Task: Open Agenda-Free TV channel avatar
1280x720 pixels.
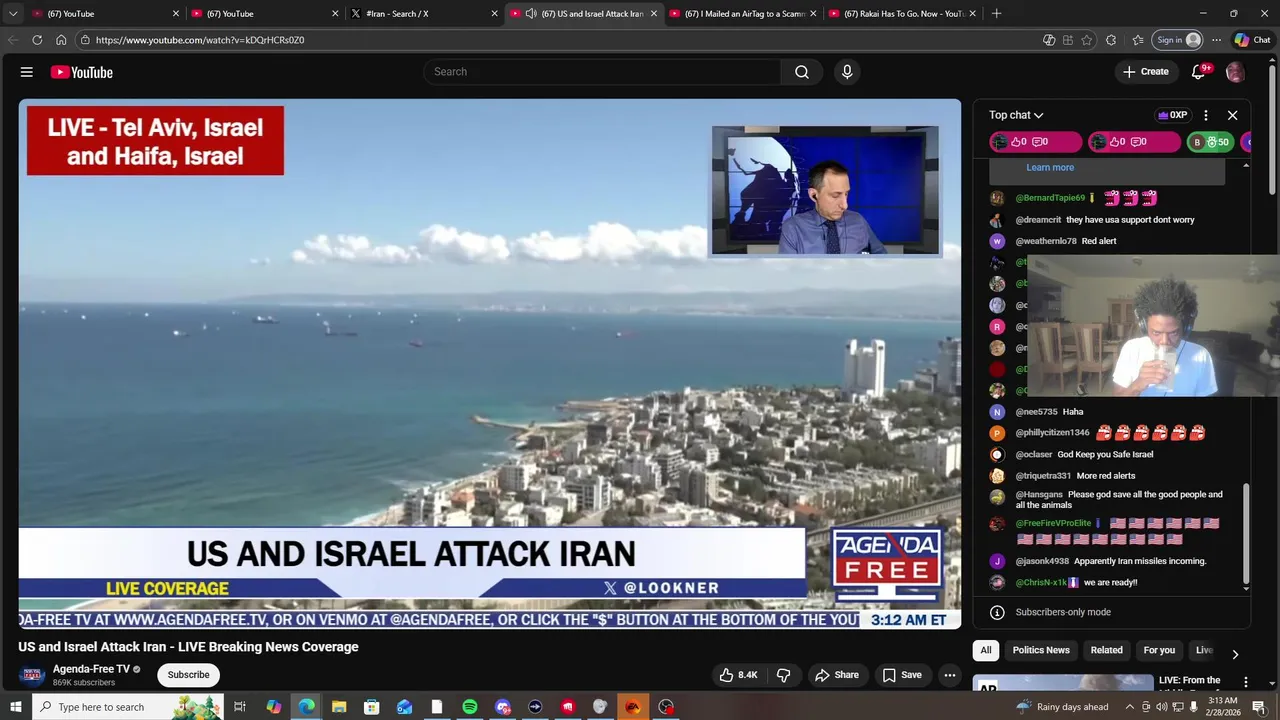Action: pyautogui.click(x=32, y=675)
